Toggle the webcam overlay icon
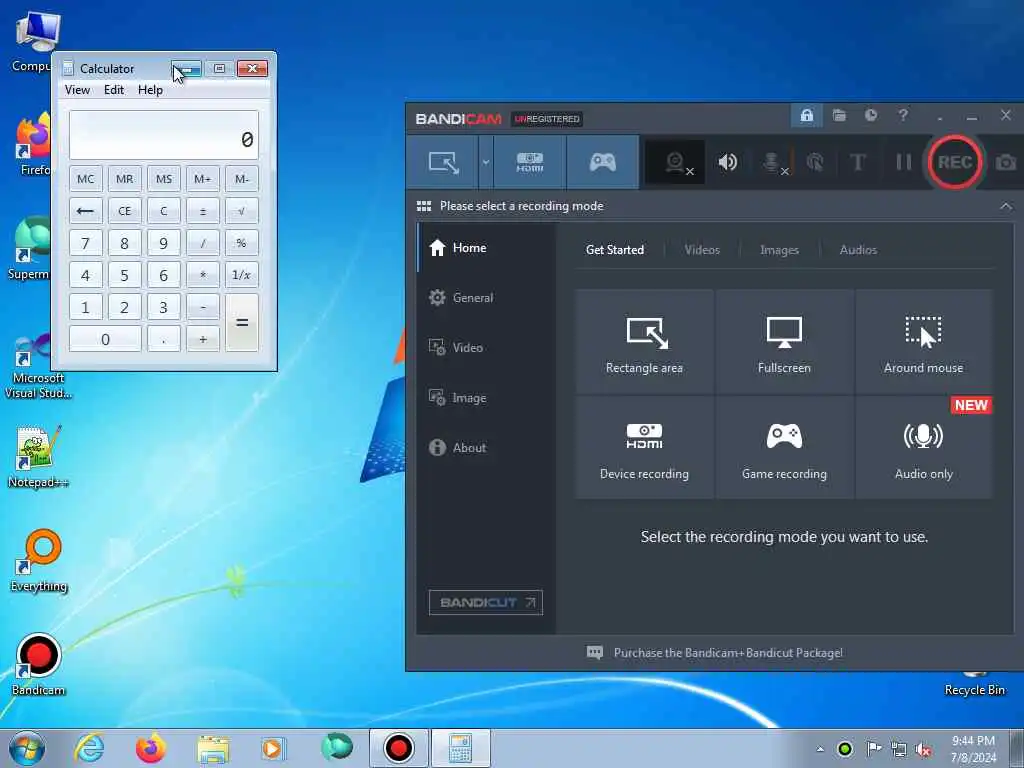Viewport: 1024px width, 768px height. pos(676,162)
